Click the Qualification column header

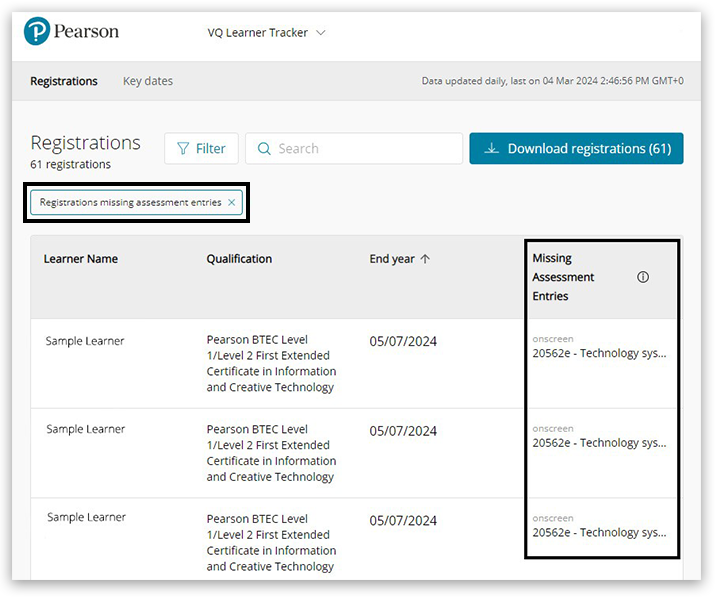[239, 259]
